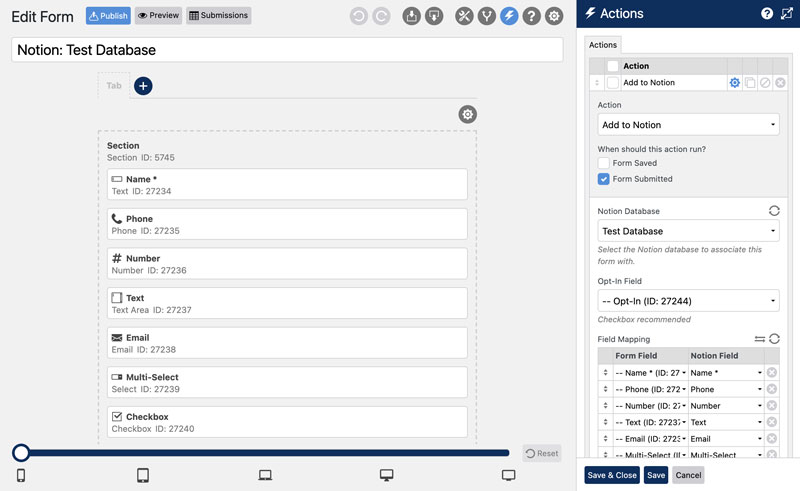The image size is (800, 491).
Task: Click Save & Close button
Action: [x=612, y=475]
